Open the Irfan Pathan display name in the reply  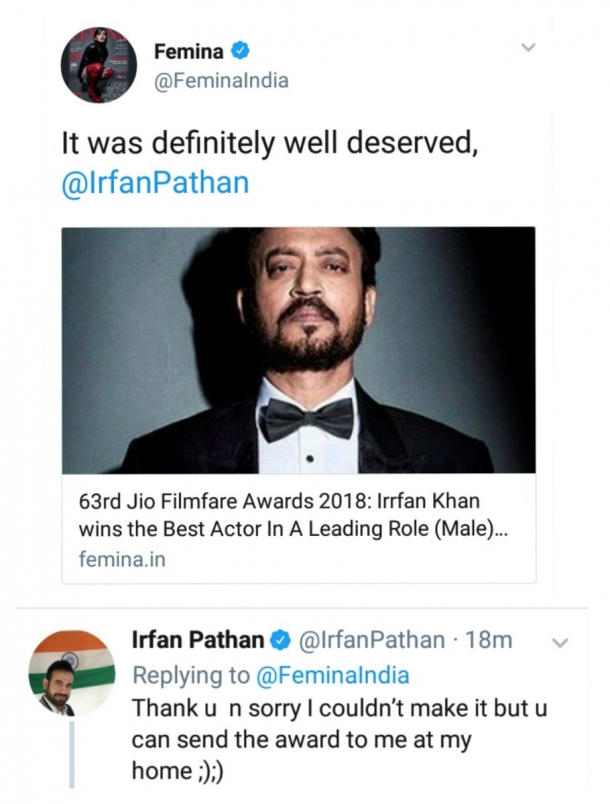(199, 640)
